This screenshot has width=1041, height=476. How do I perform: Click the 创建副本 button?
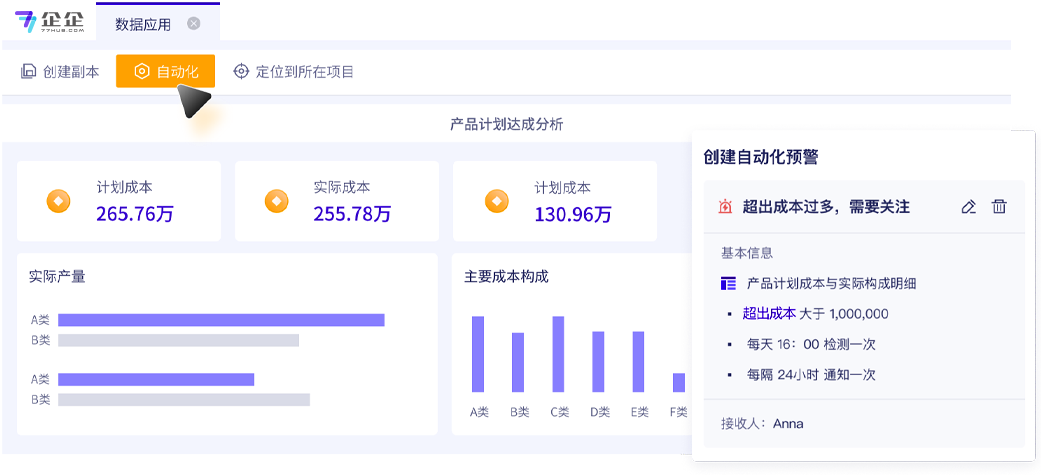[x=60, y=72]
